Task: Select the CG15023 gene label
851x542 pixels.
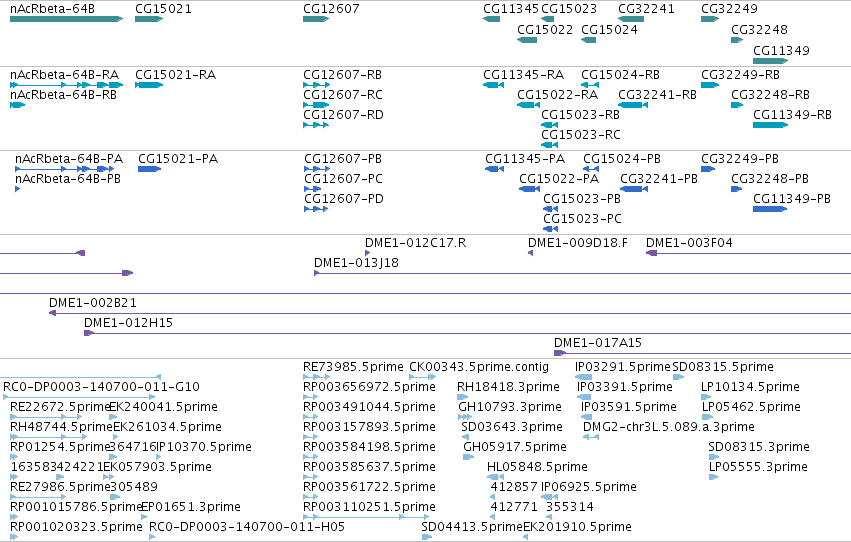Action: tap(569, 9)
